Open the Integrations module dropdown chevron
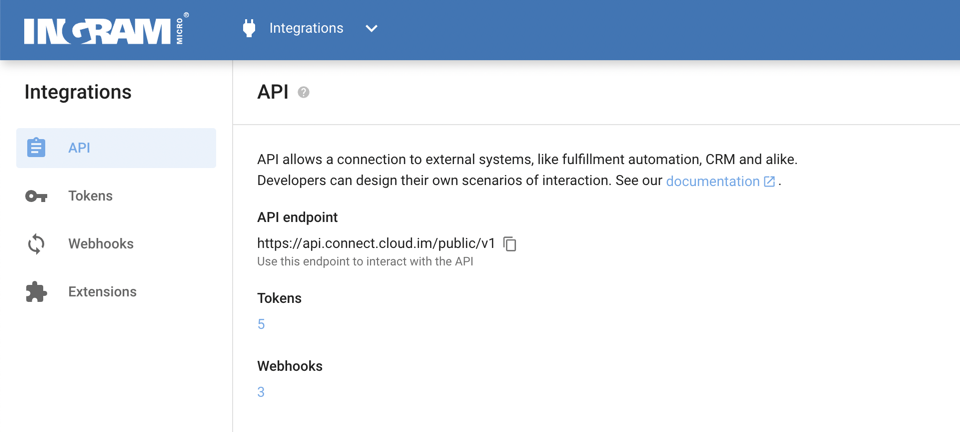Viewport: 960px width, 432px height. tap(371, 29)
